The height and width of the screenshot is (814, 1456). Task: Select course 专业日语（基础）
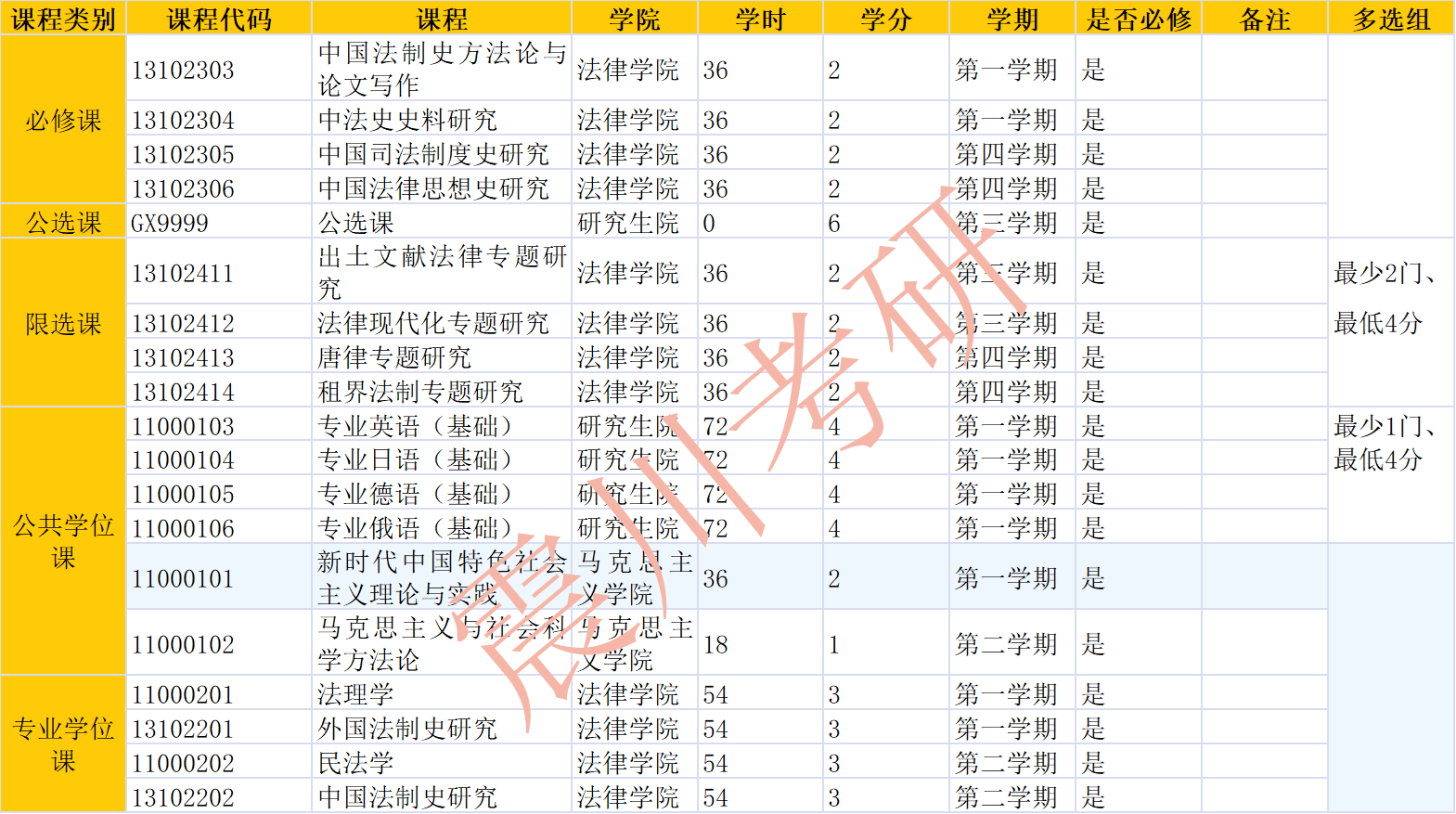415,459
